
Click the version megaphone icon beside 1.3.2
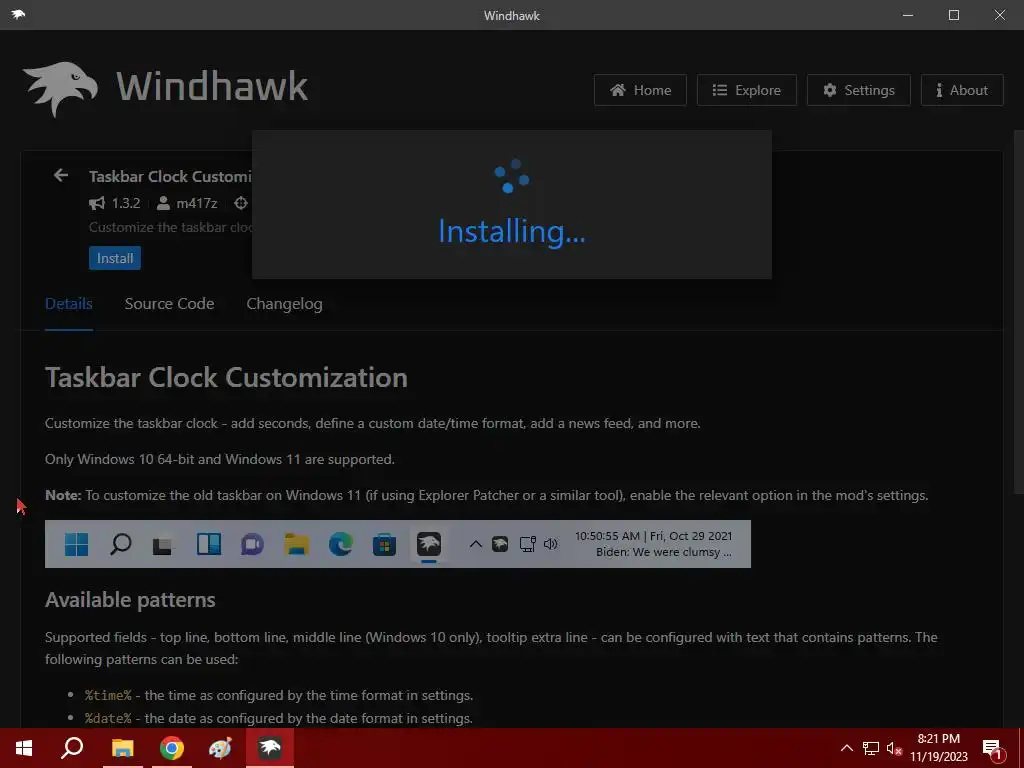97,203
